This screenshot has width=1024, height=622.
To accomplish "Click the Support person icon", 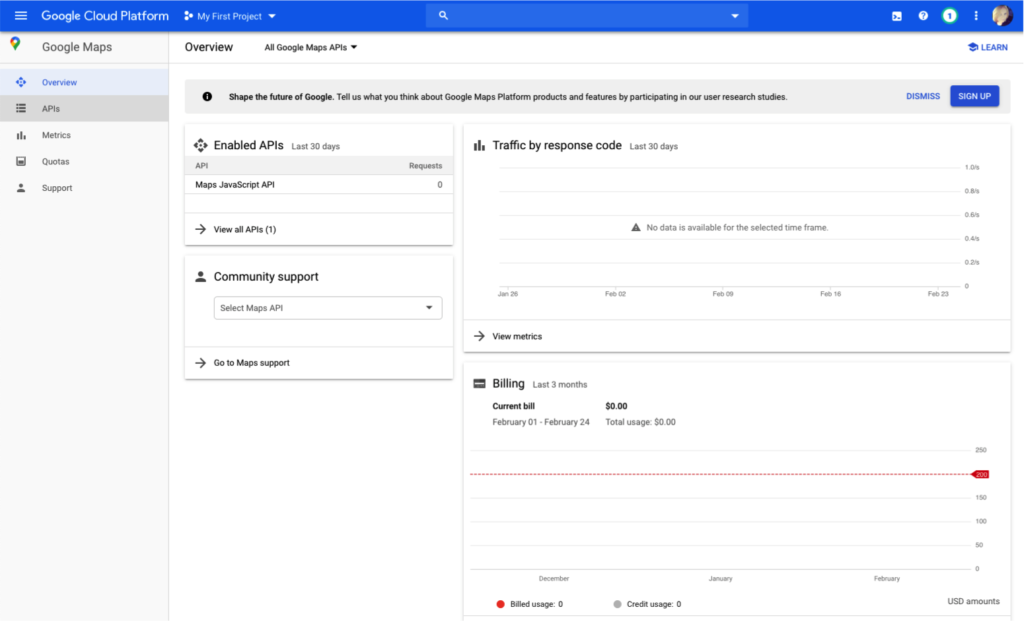I will tap(21, 188).
